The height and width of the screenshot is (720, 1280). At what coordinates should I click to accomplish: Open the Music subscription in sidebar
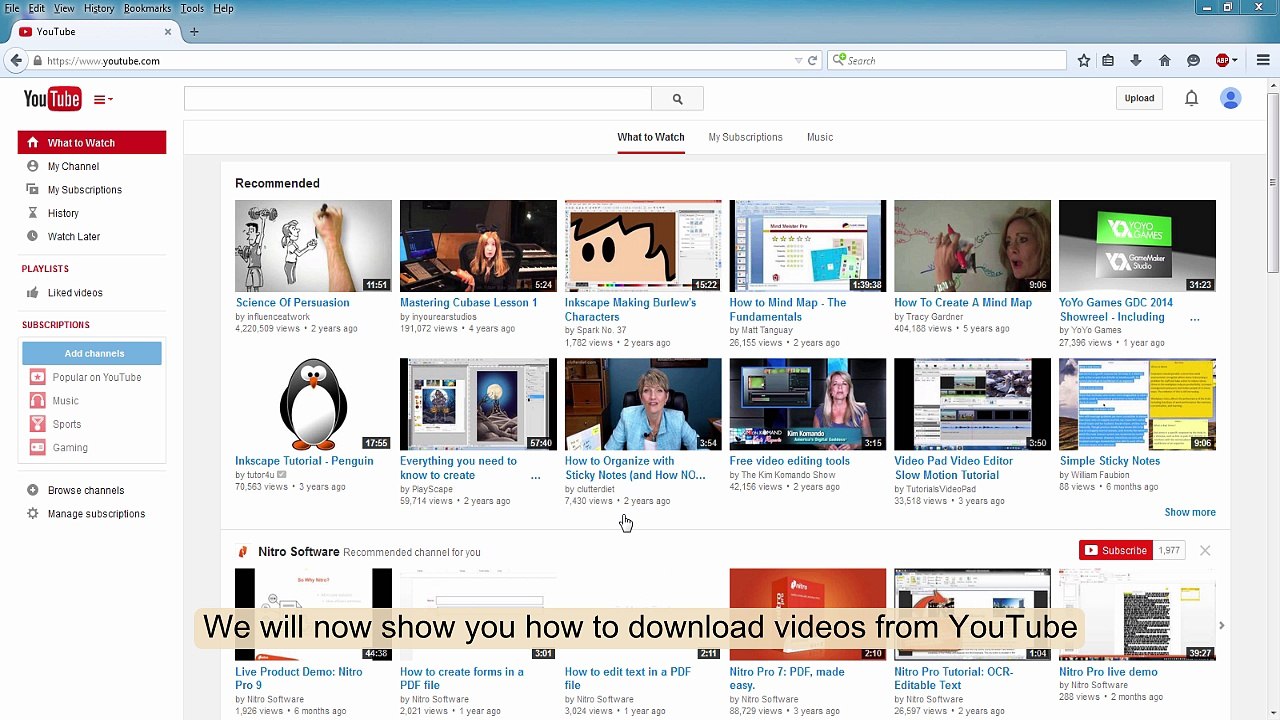click(65, 401)
